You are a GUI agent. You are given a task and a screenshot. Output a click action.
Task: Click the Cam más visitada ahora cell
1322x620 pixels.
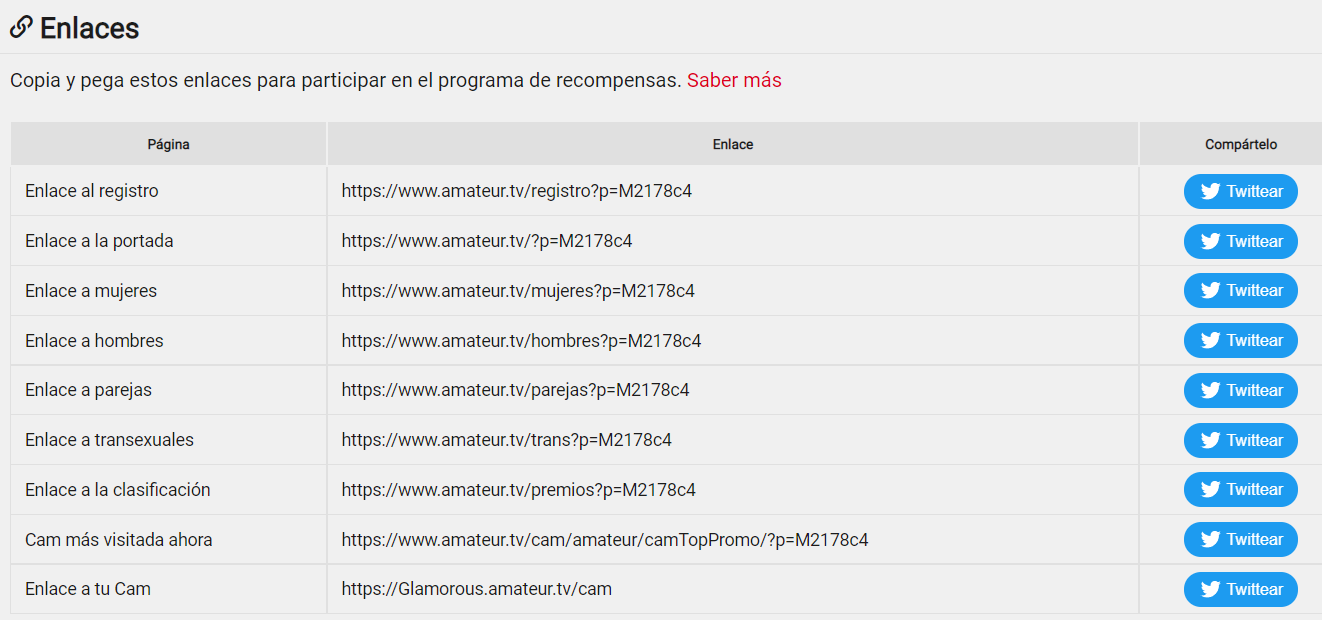coord(168,540)
